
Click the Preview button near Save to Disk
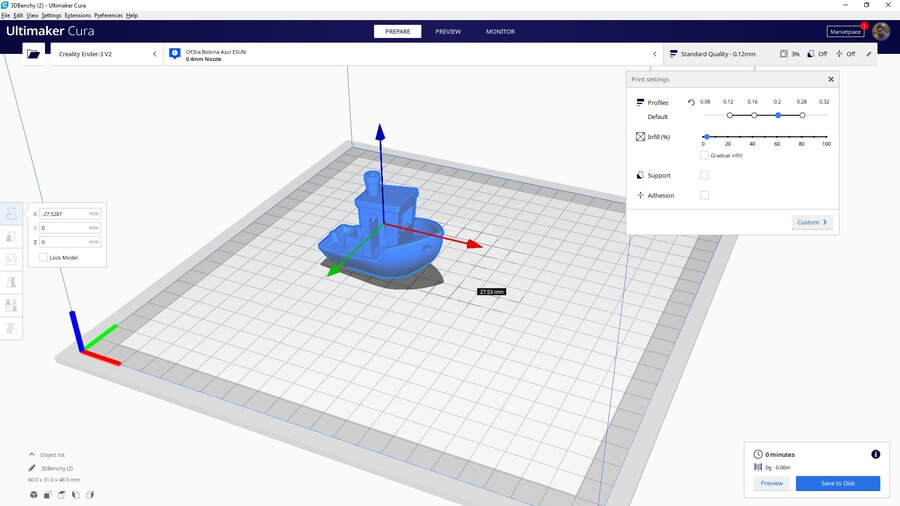(771, 483)
